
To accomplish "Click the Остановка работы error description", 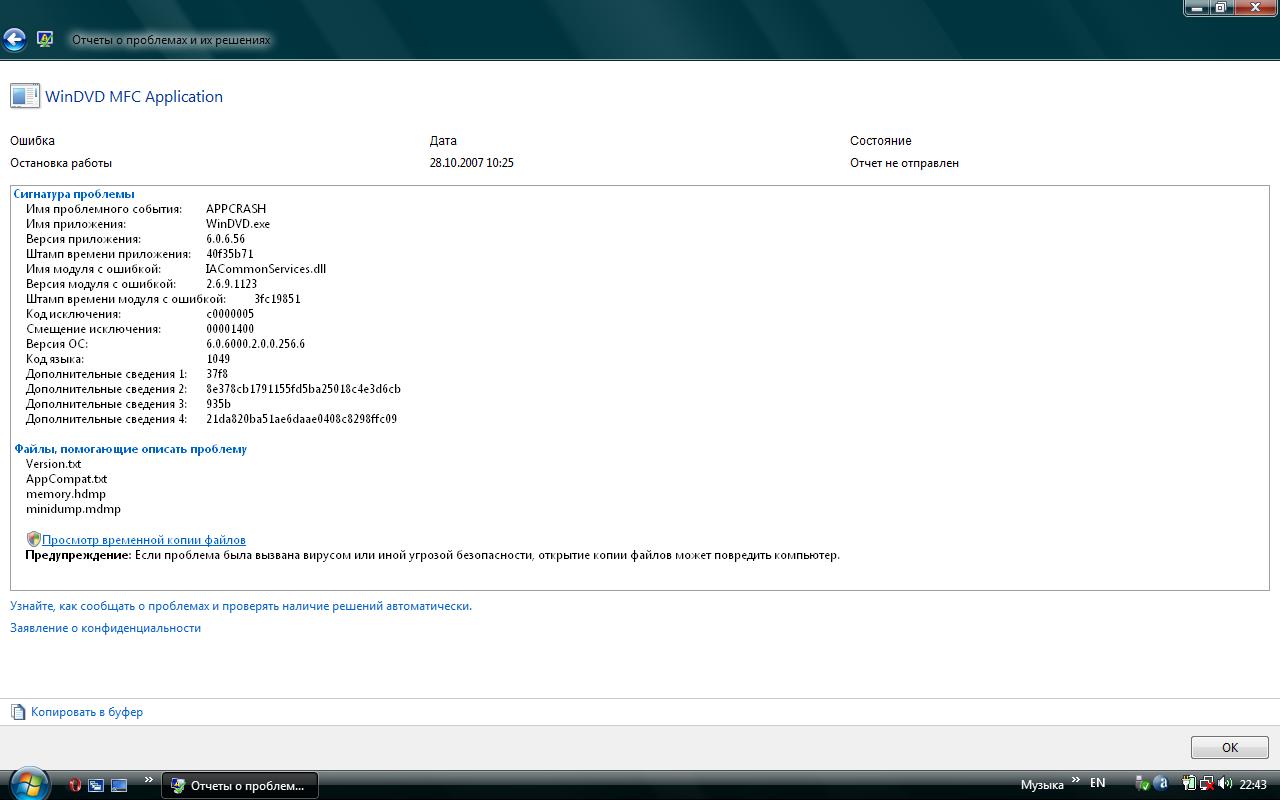I will (61, 163).
